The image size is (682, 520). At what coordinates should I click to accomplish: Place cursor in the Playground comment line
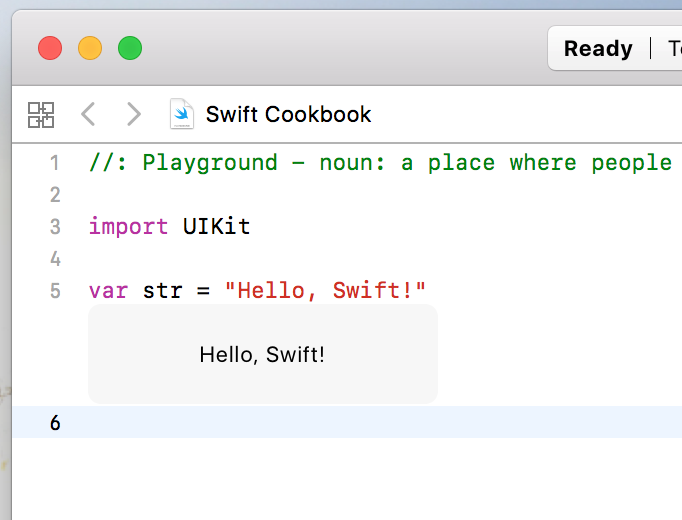[380, 163]
